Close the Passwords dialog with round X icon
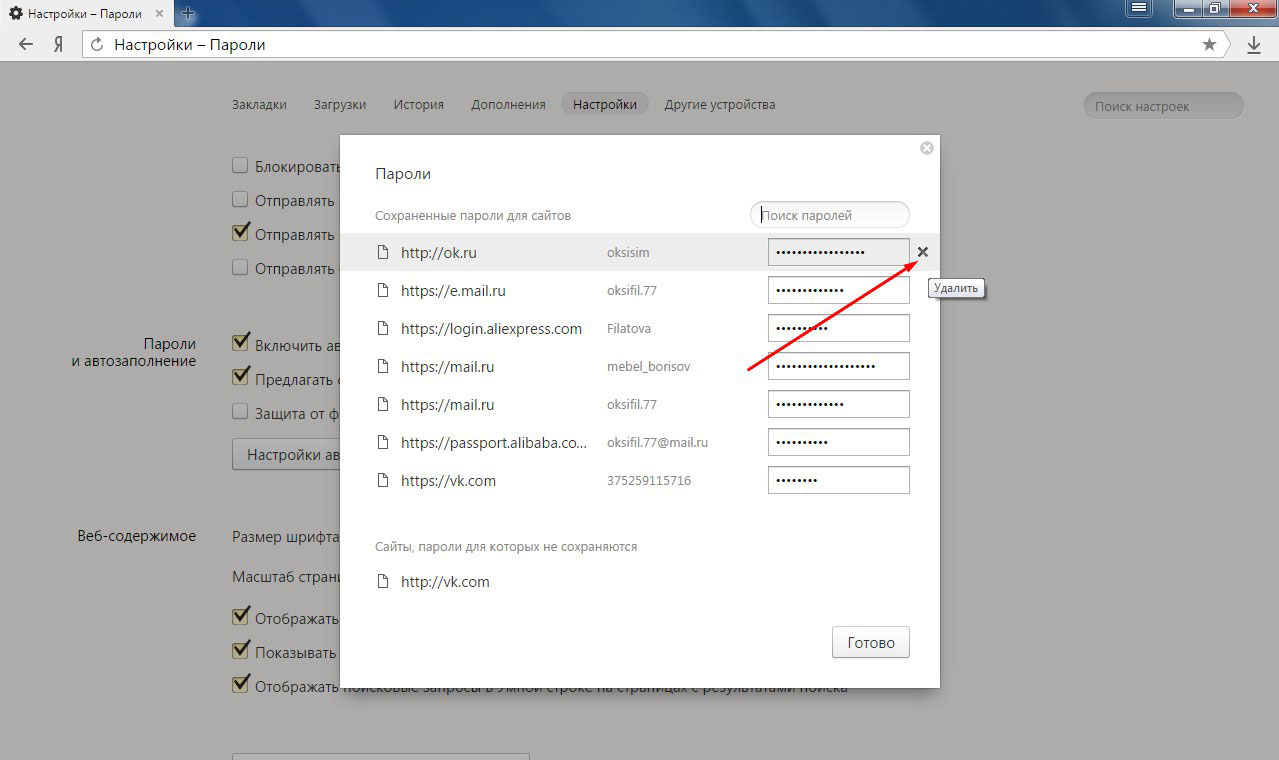Screen dimensions: 1279x760 [926, 148]
